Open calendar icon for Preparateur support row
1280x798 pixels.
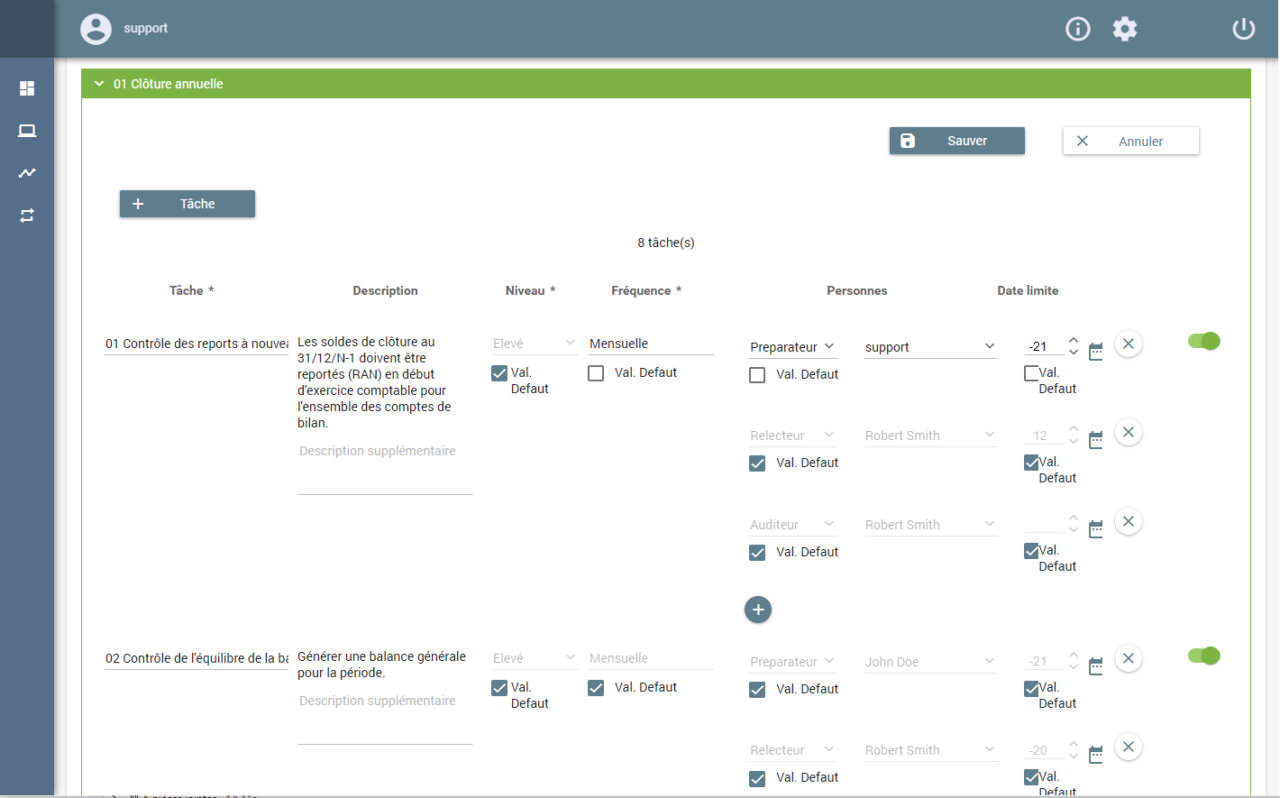tap(1096, 351)
